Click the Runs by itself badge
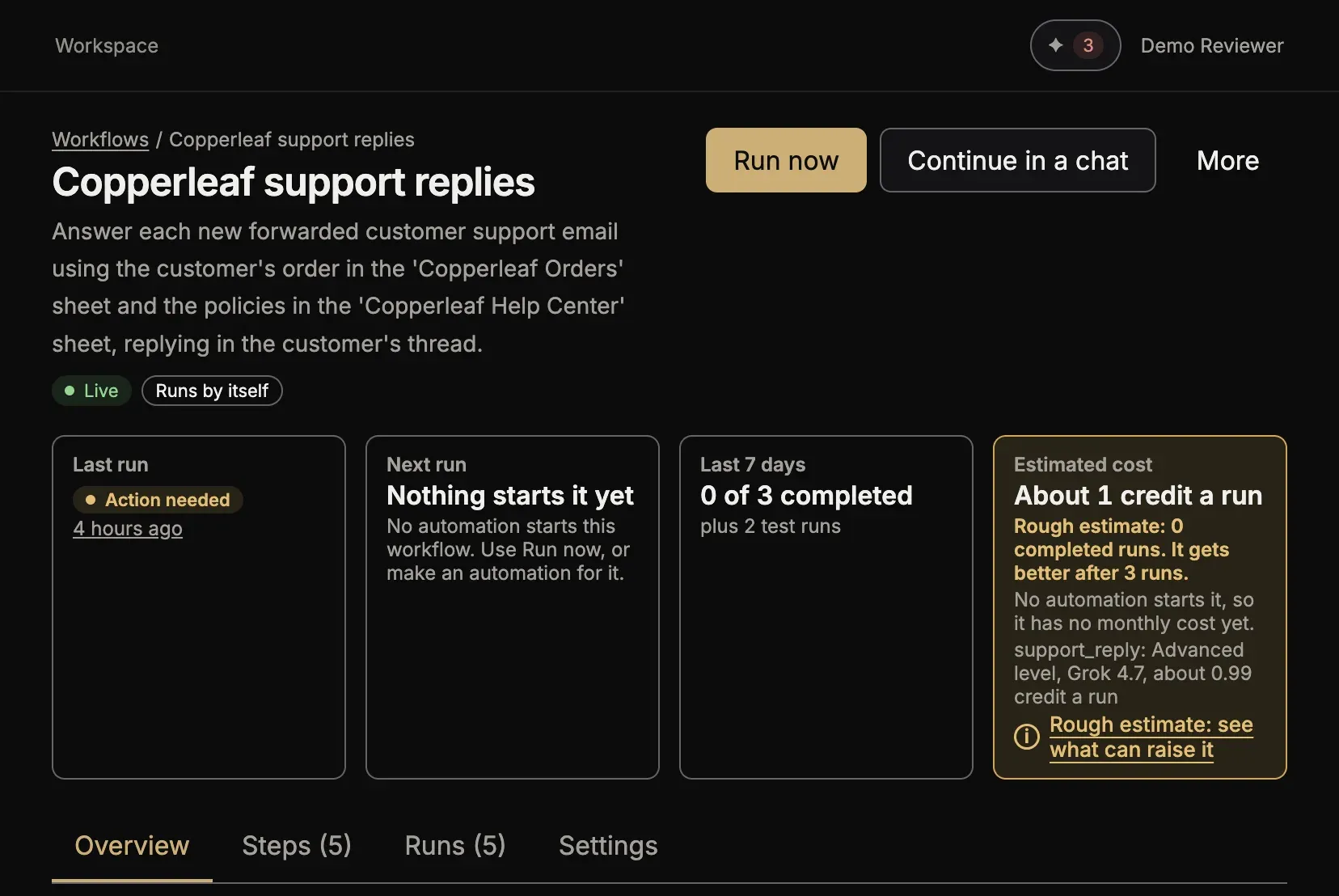 point(212,391)
